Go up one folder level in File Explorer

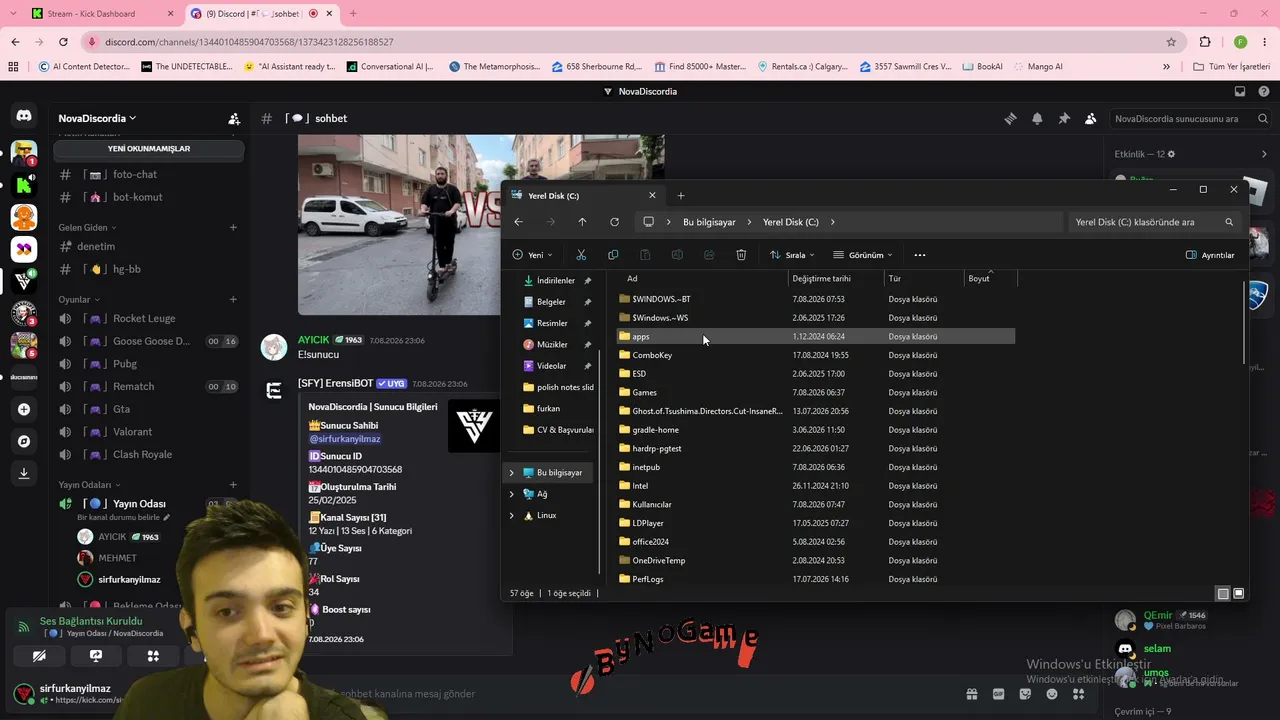click(x=582, y=222)
